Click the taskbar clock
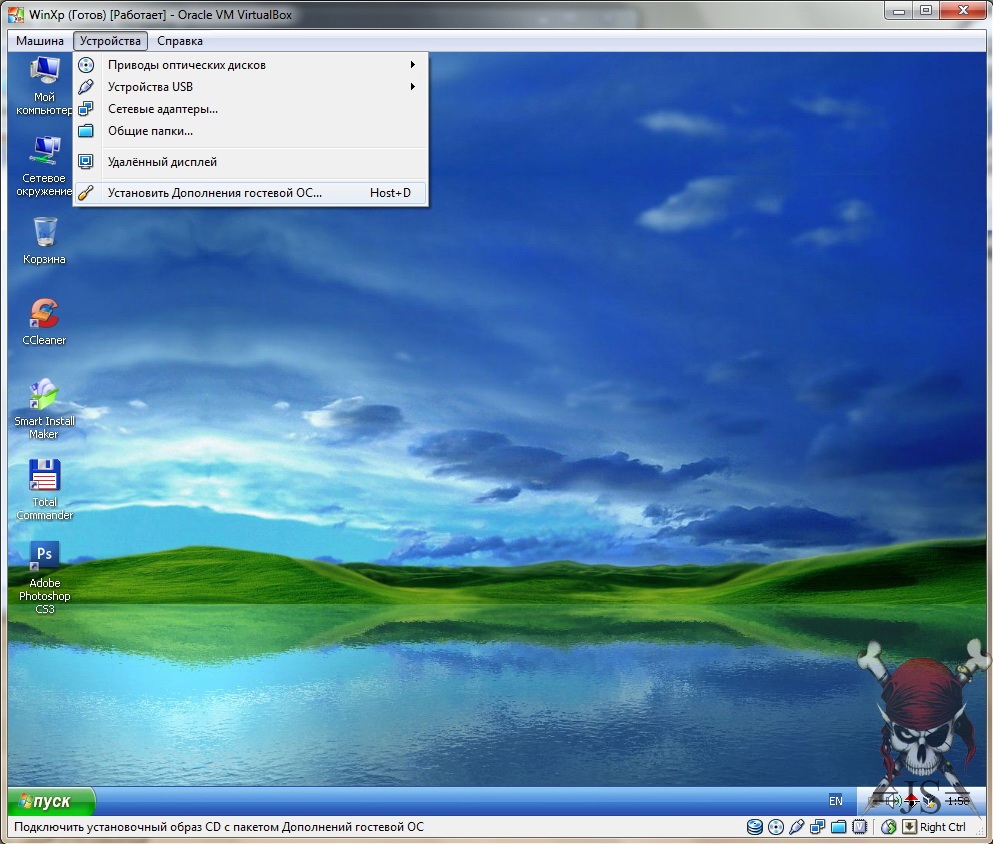 (958, 801)
